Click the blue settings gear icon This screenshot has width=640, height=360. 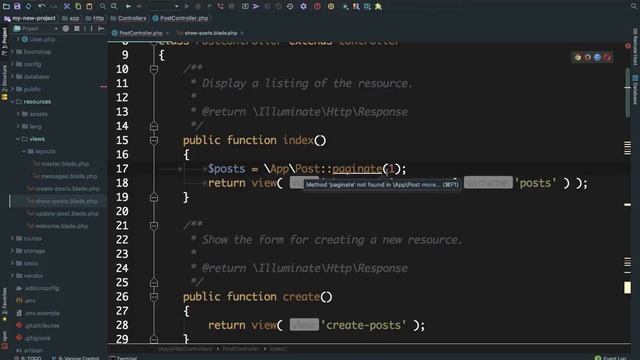pyautogui.click(x=303, y=6)
